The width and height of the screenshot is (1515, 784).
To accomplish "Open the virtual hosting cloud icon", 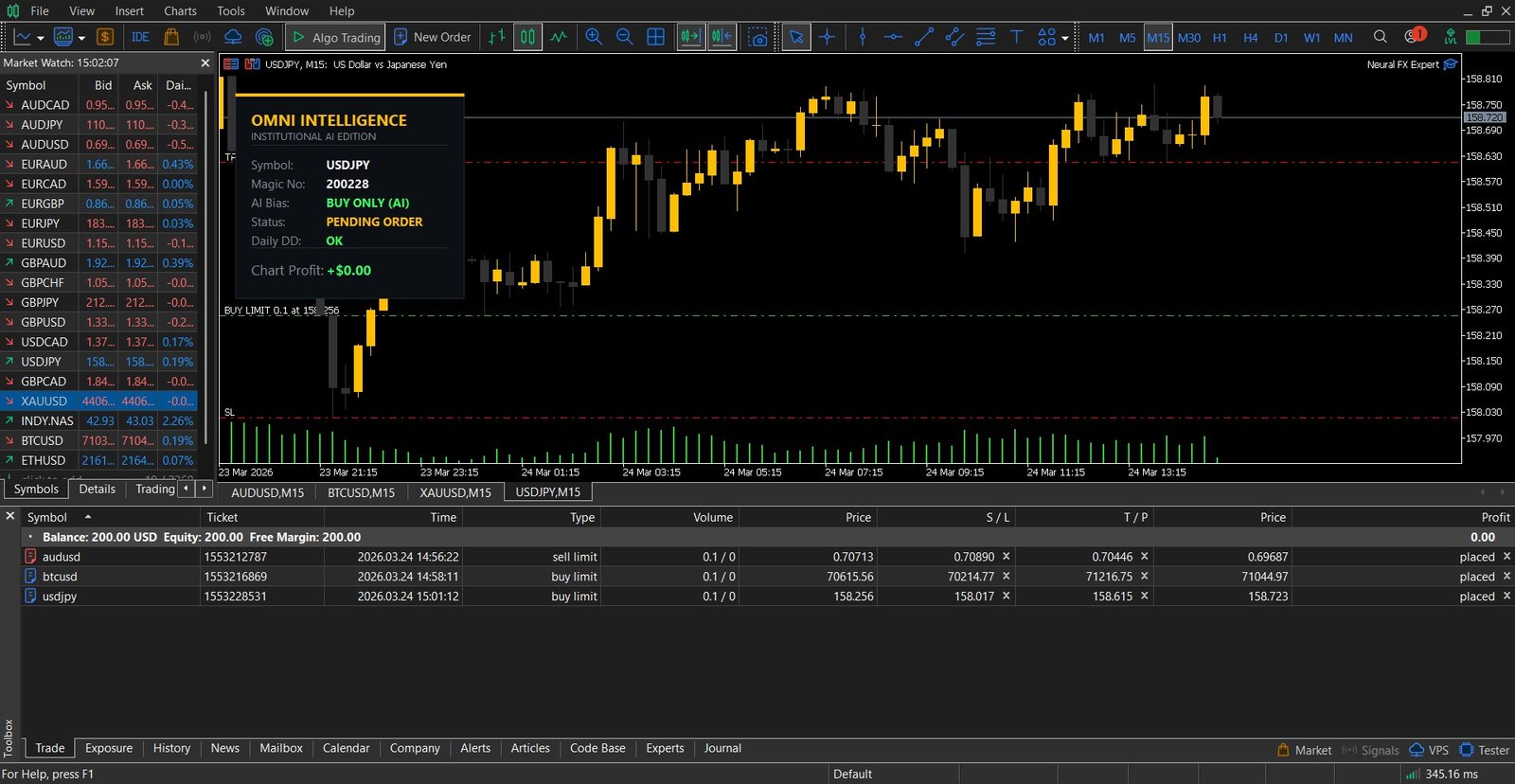I will pos(233,37).
